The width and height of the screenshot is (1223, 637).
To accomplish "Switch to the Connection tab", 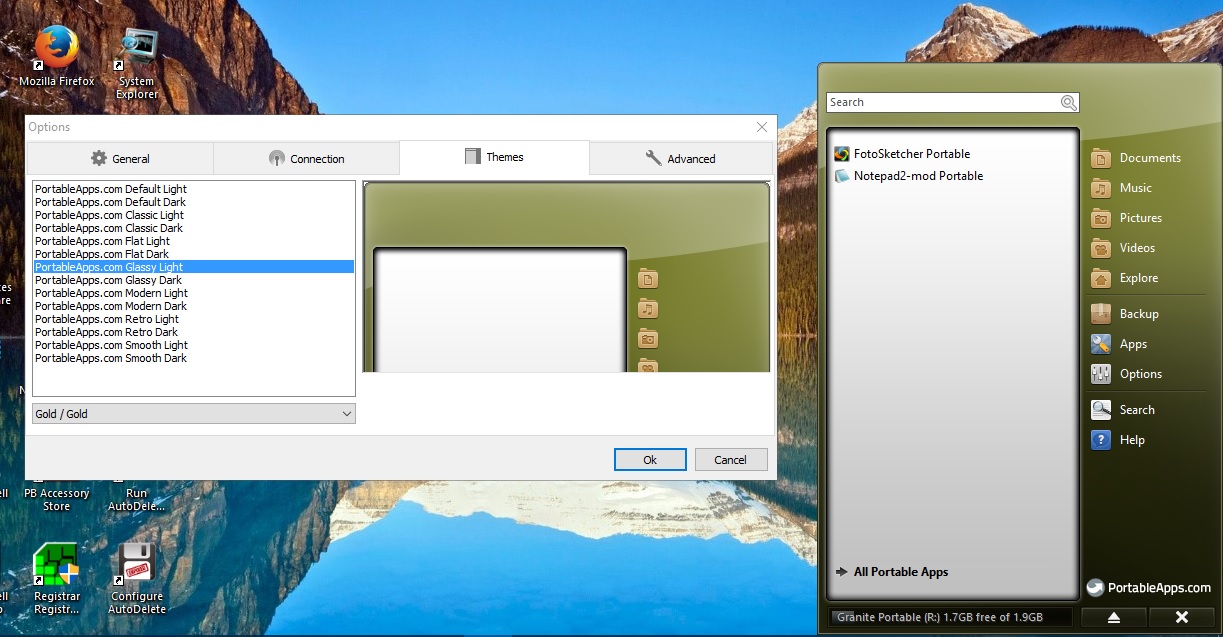I will click(x=305, y=158).
